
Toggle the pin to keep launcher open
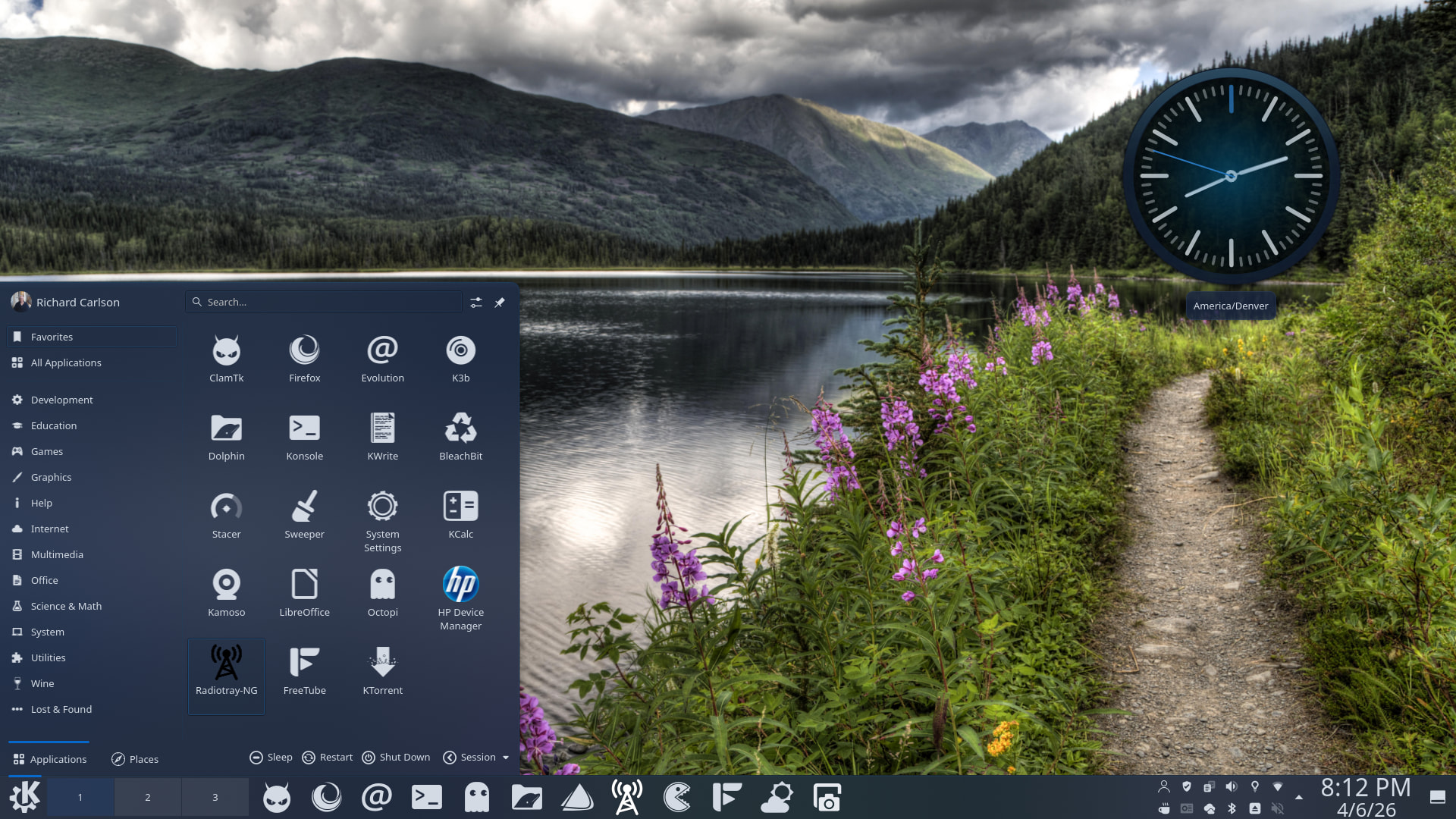(500, 303)
